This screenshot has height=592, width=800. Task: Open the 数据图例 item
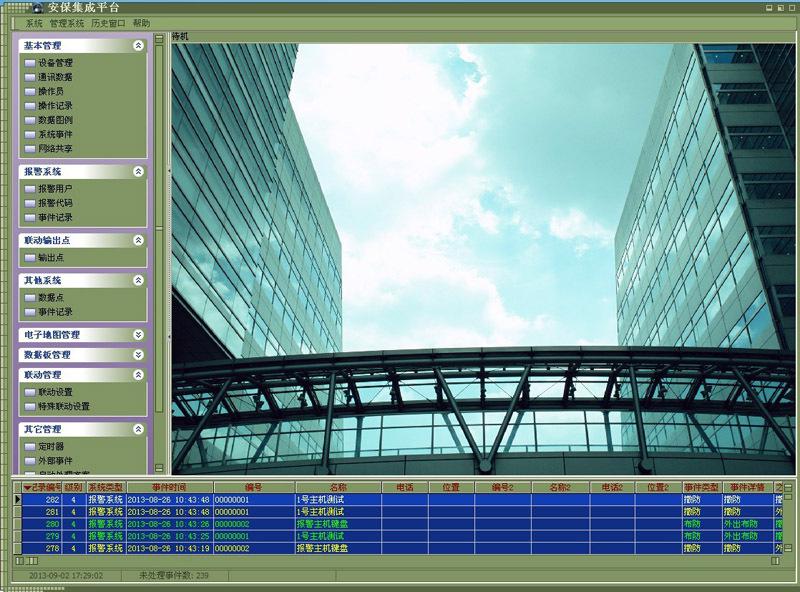click(55, 120)
